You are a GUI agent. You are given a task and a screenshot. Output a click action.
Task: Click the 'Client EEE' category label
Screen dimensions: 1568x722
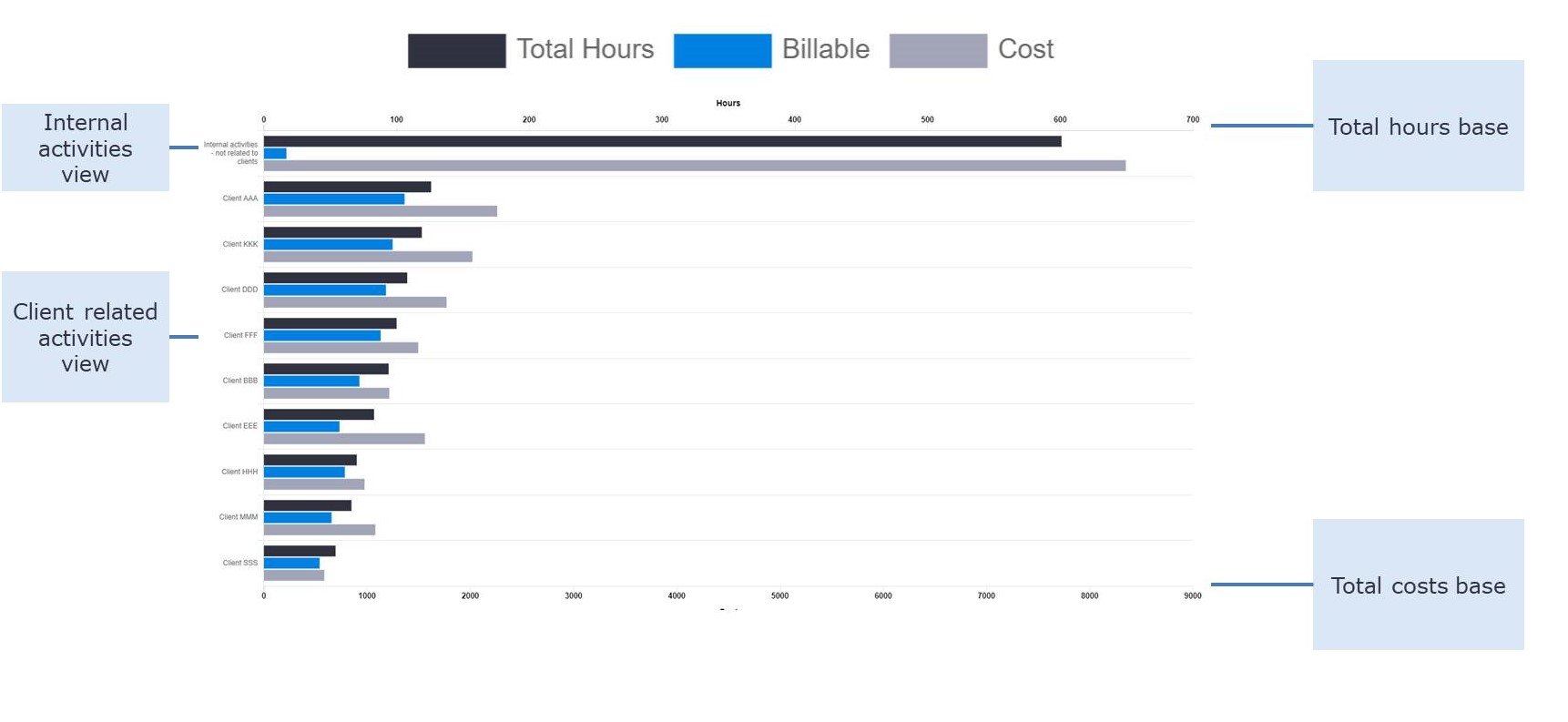(240, 426)
